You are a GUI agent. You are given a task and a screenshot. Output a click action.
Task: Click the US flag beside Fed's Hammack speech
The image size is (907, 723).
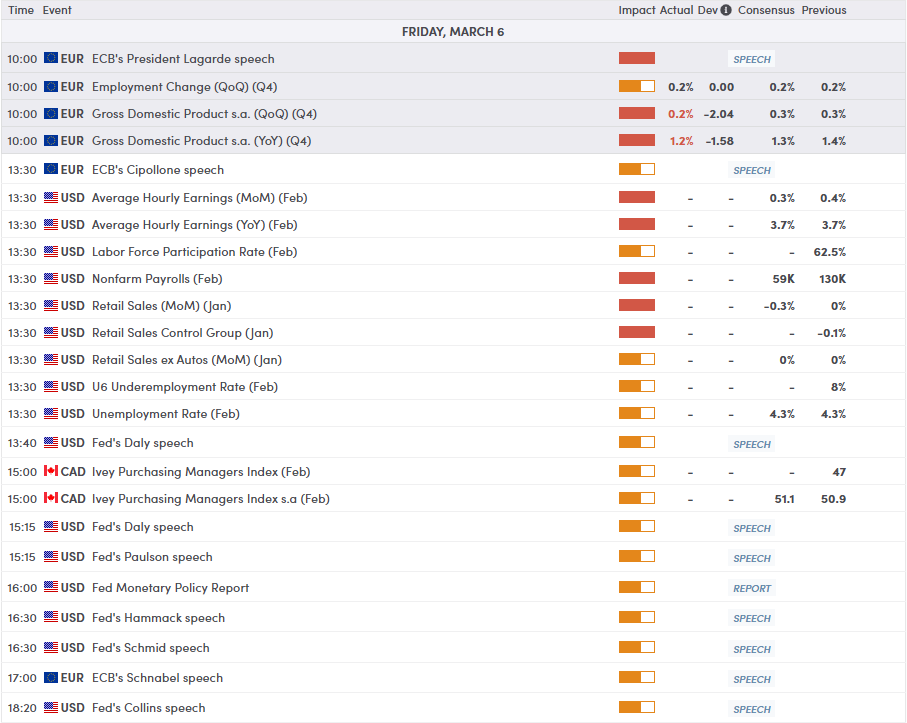click(51, 617)
